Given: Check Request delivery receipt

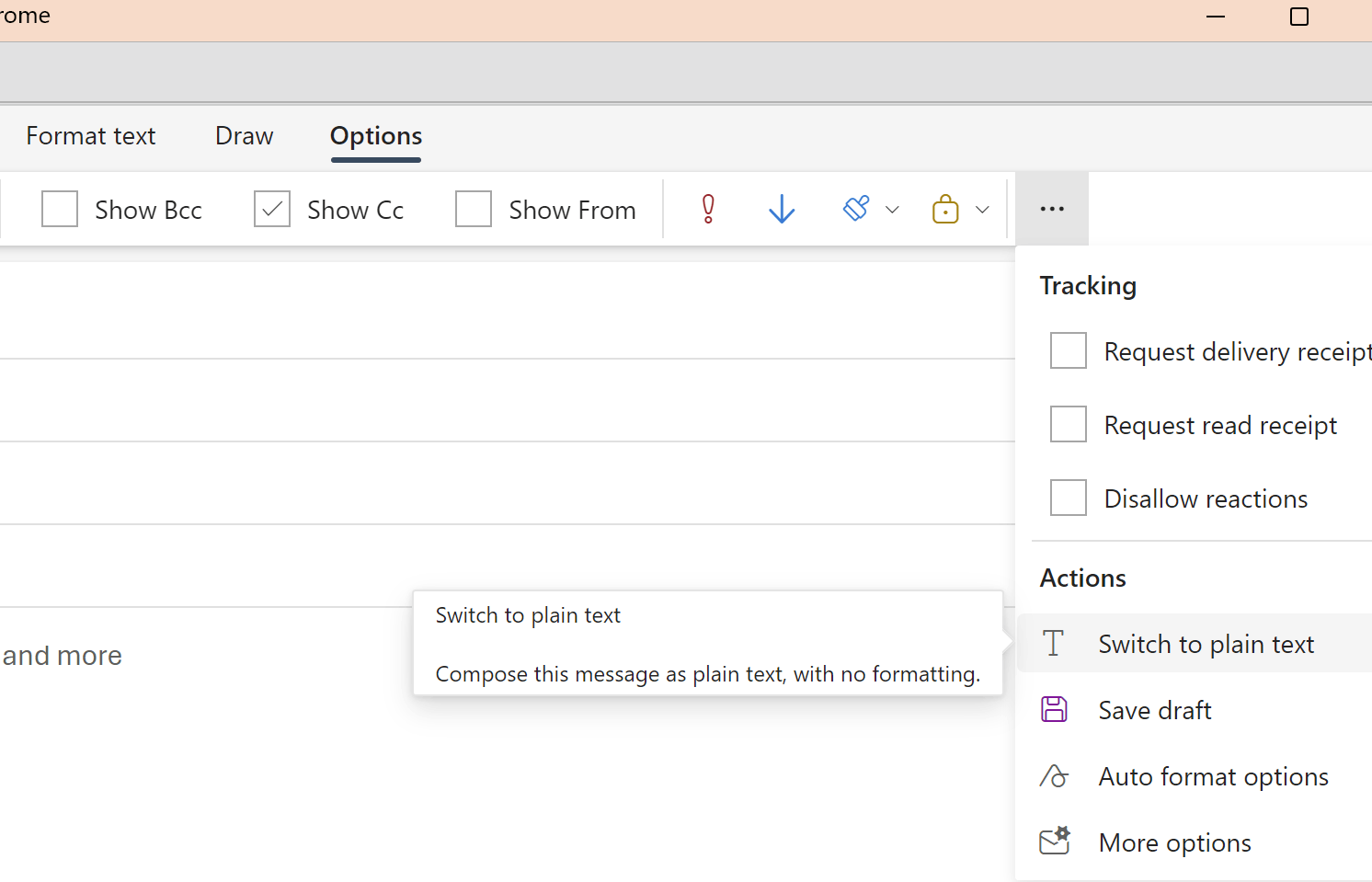Looking at the screenshot, I should (1068, 350).
